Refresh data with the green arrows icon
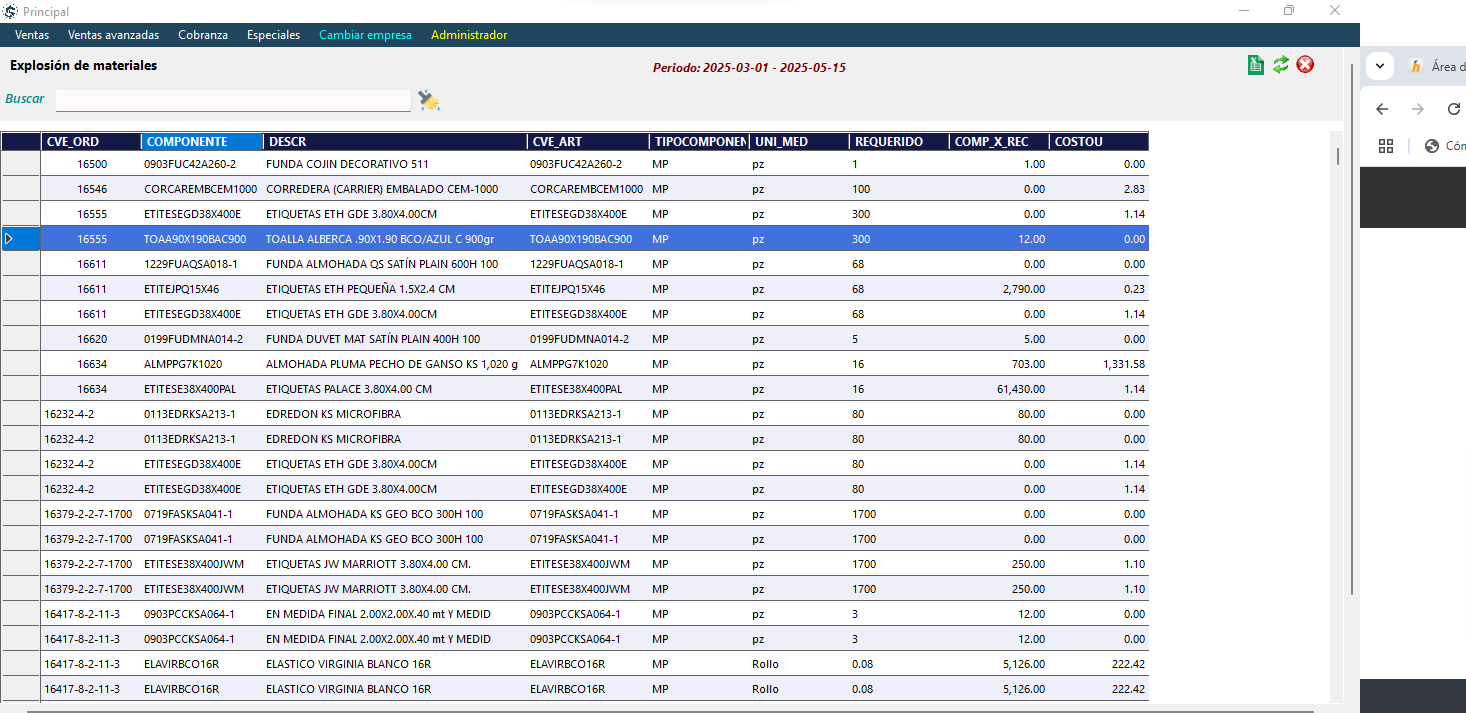This screenshot has height=713, width=1466. 1281,65
